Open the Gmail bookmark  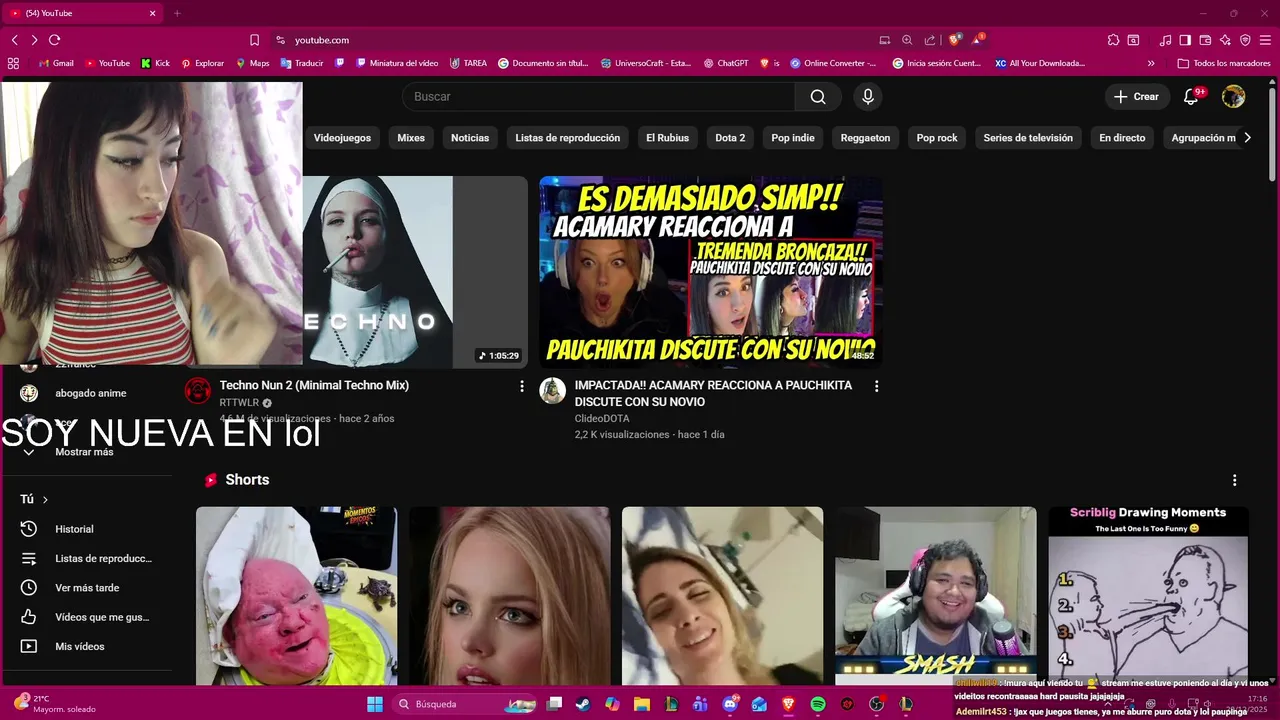pyautogui.click(x=56, y=63)
